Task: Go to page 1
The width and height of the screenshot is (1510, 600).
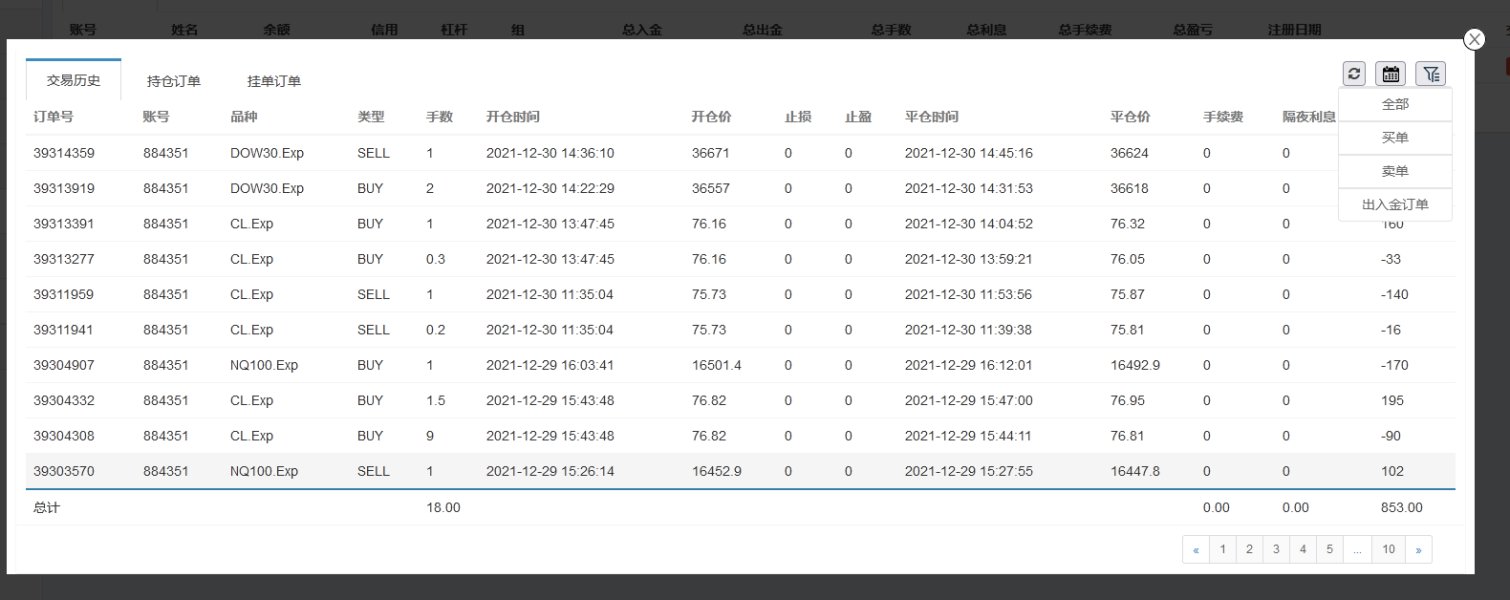Action: 1223,549
